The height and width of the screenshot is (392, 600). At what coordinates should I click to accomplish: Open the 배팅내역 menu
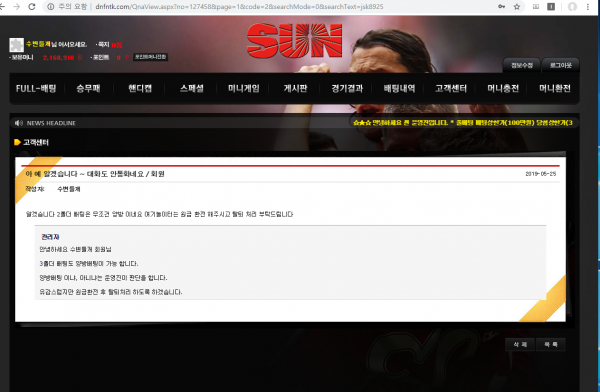click(x=399, y=88)
